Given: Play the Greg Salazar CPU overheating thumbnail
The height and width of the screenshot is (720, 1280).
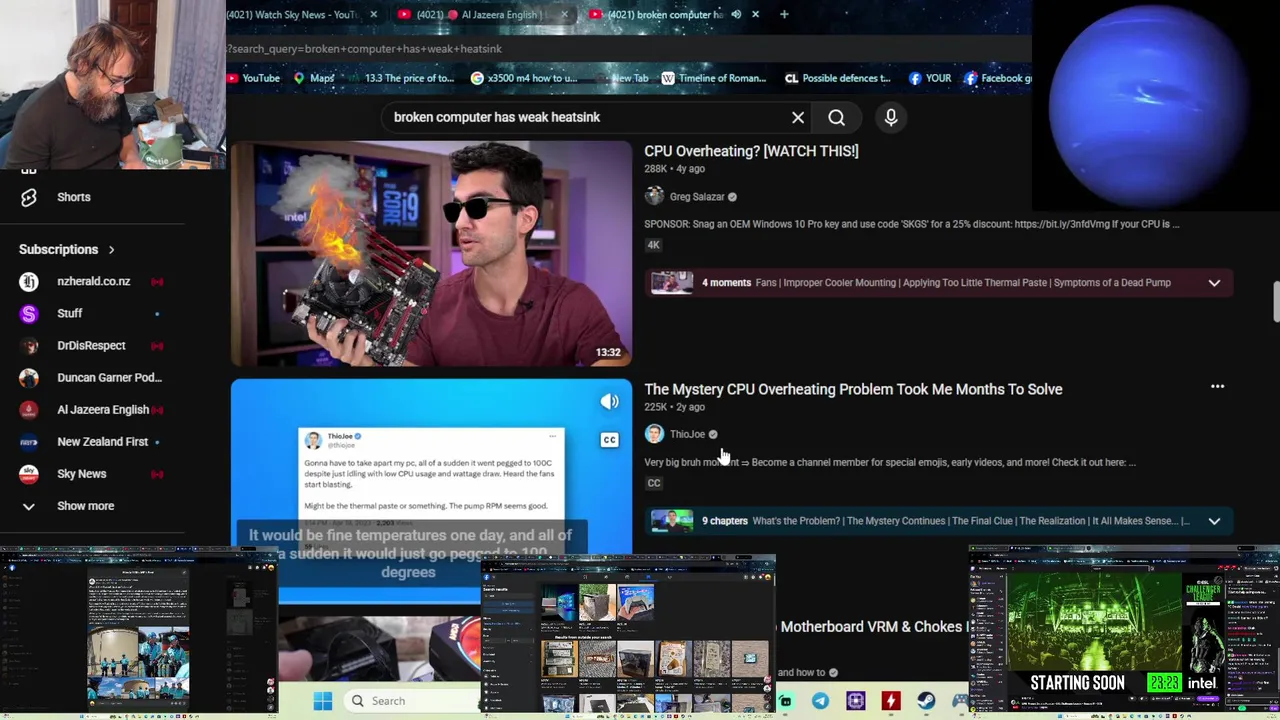Looking at the screenshot, I should [431, 253].
